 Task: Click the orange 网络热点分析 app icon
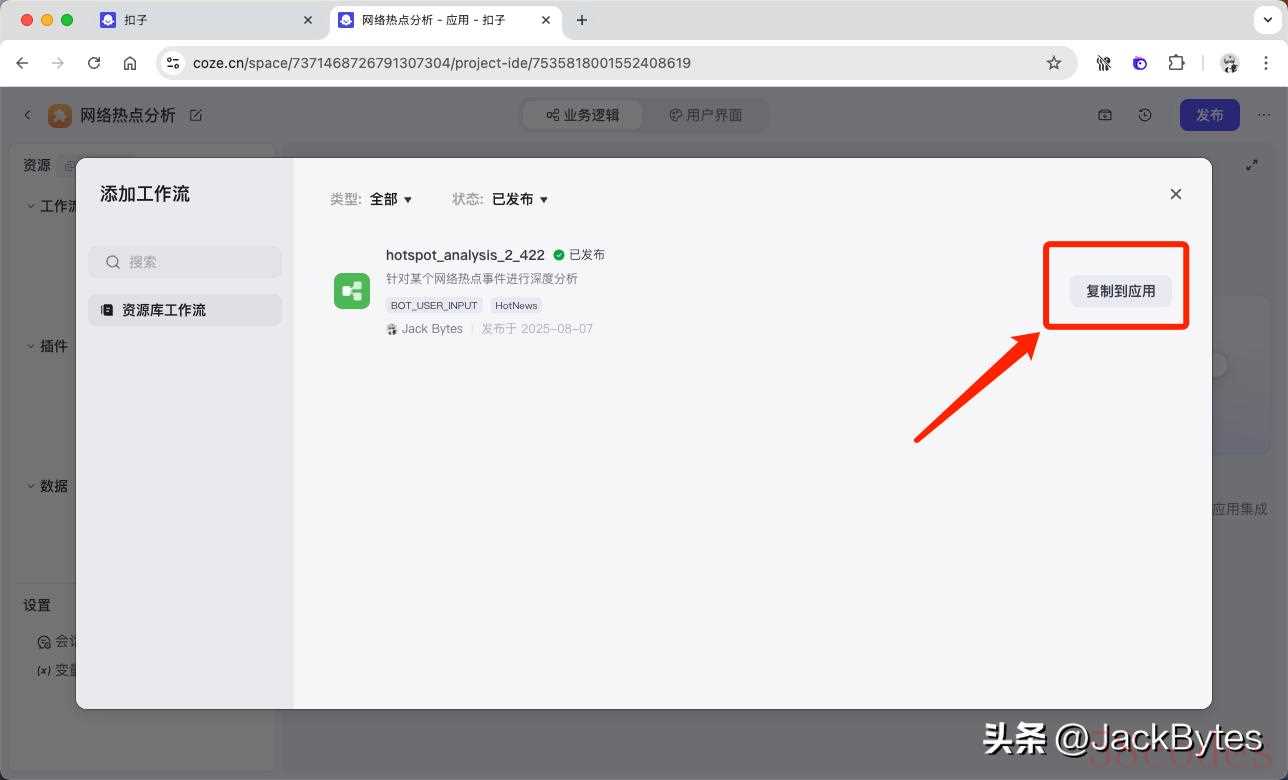pos(60,115)
